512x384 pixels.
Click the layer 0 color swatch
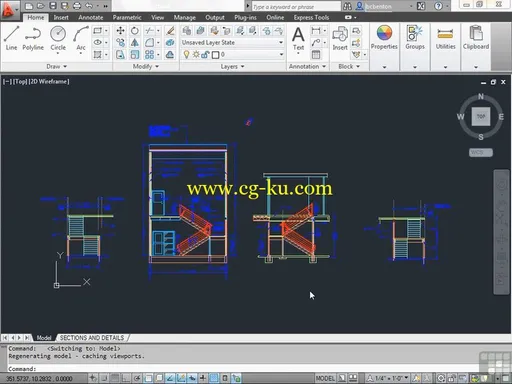point(216,55)
